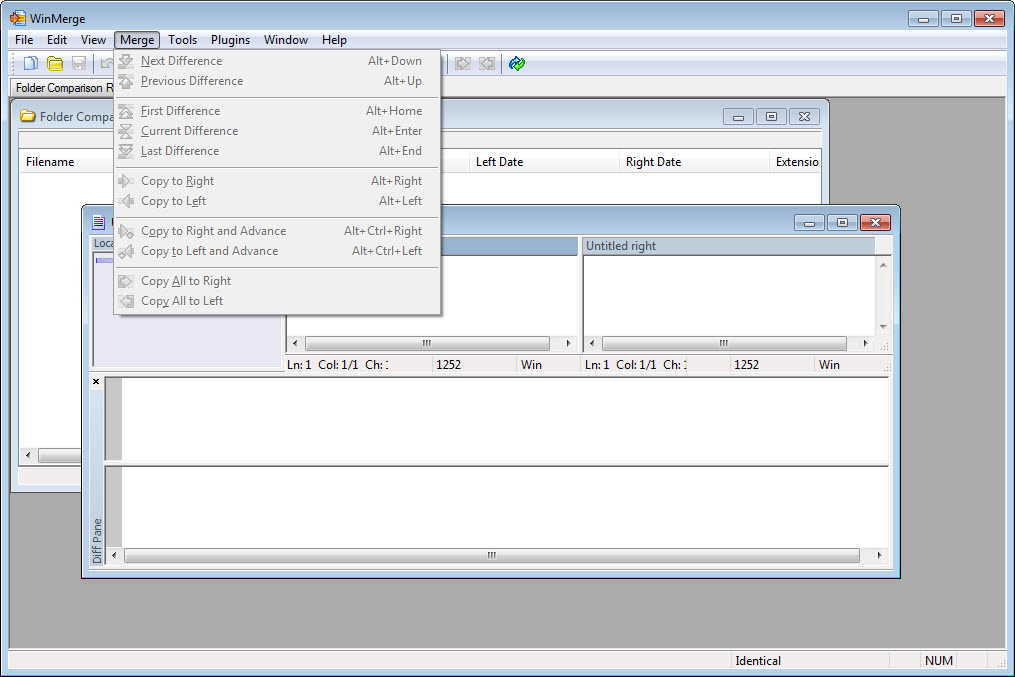Viewport: 1015px width, 677px height.
Task: Sort by the Left Date column header
Action: [499, 162]
